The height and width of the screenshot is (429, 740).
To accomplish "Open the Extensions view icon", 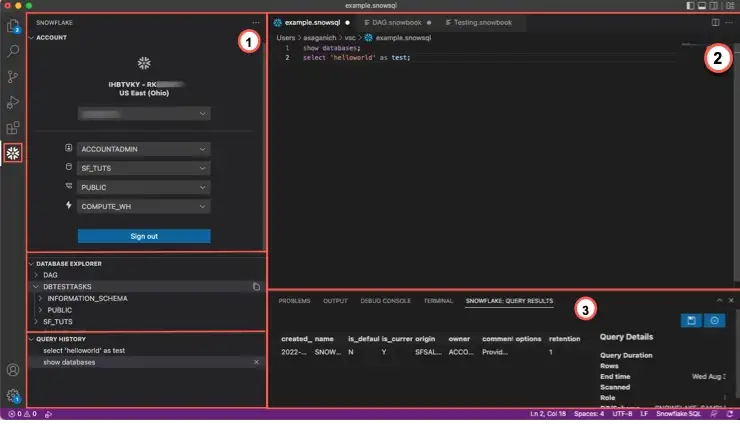I will (x=13, y=127).
